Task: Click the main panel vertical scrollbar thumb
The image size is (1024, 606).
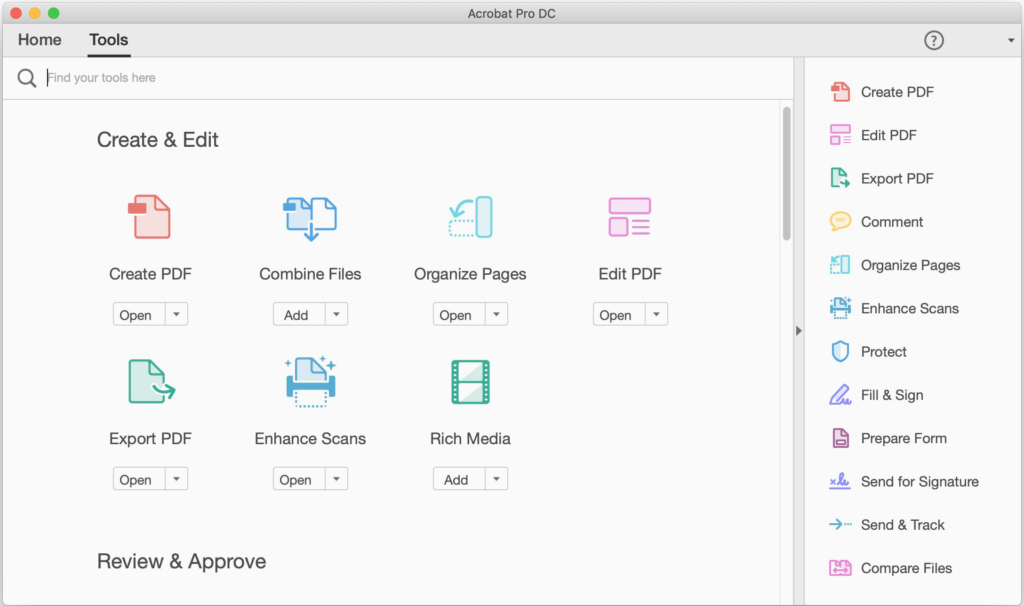Action: [x=786, y=174]
